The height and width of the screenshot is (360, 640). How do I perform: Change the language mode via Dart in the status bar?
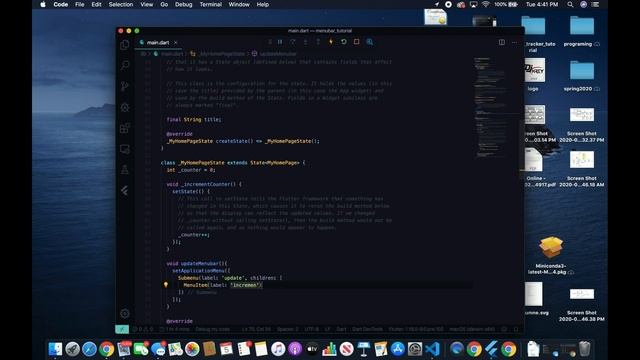tap(341, 329)
